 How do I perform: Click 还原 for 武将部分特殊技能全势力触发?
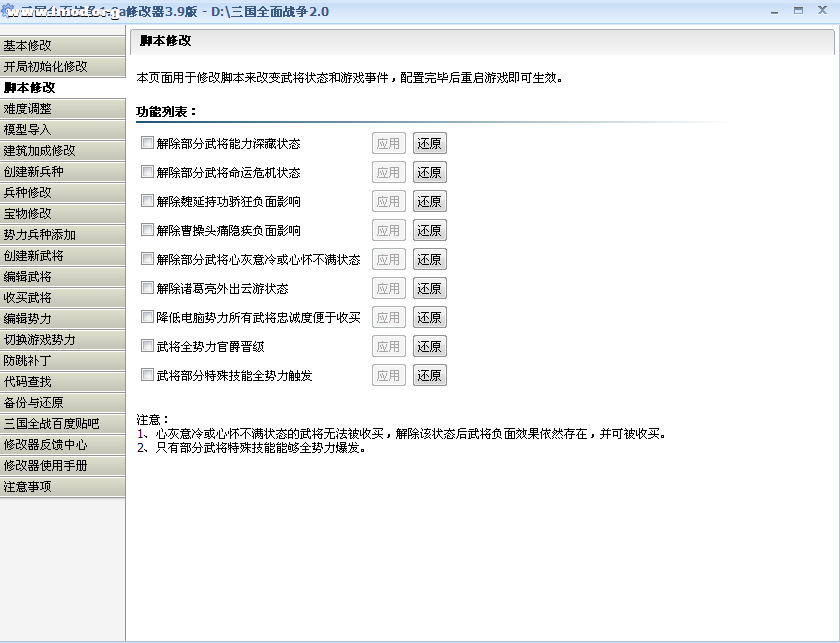coord(429,375)
